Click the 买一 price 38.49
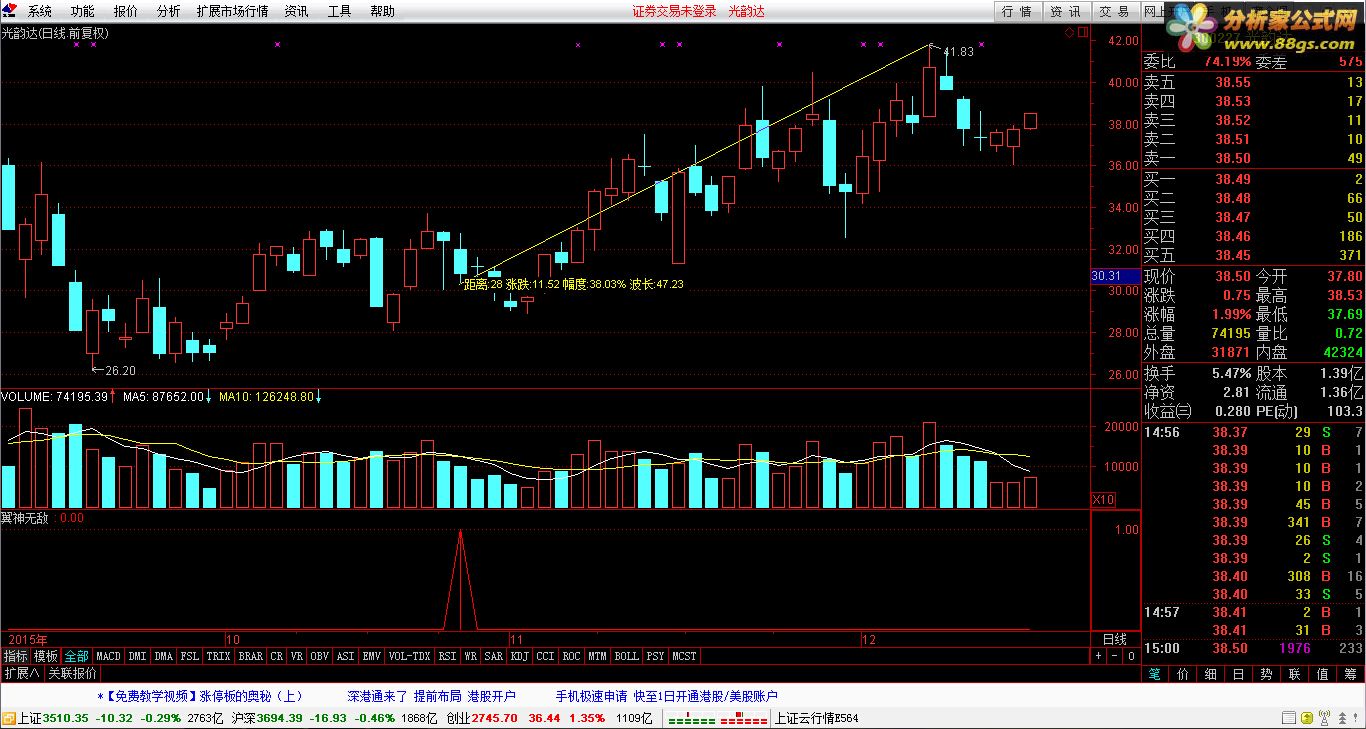Viewport: 1366px width, 729px height. coord(1233,179)
